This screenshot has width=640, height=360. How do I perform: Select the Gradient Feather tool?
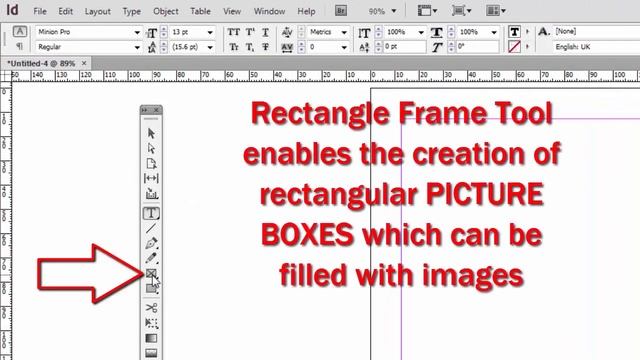coord(151,353)
